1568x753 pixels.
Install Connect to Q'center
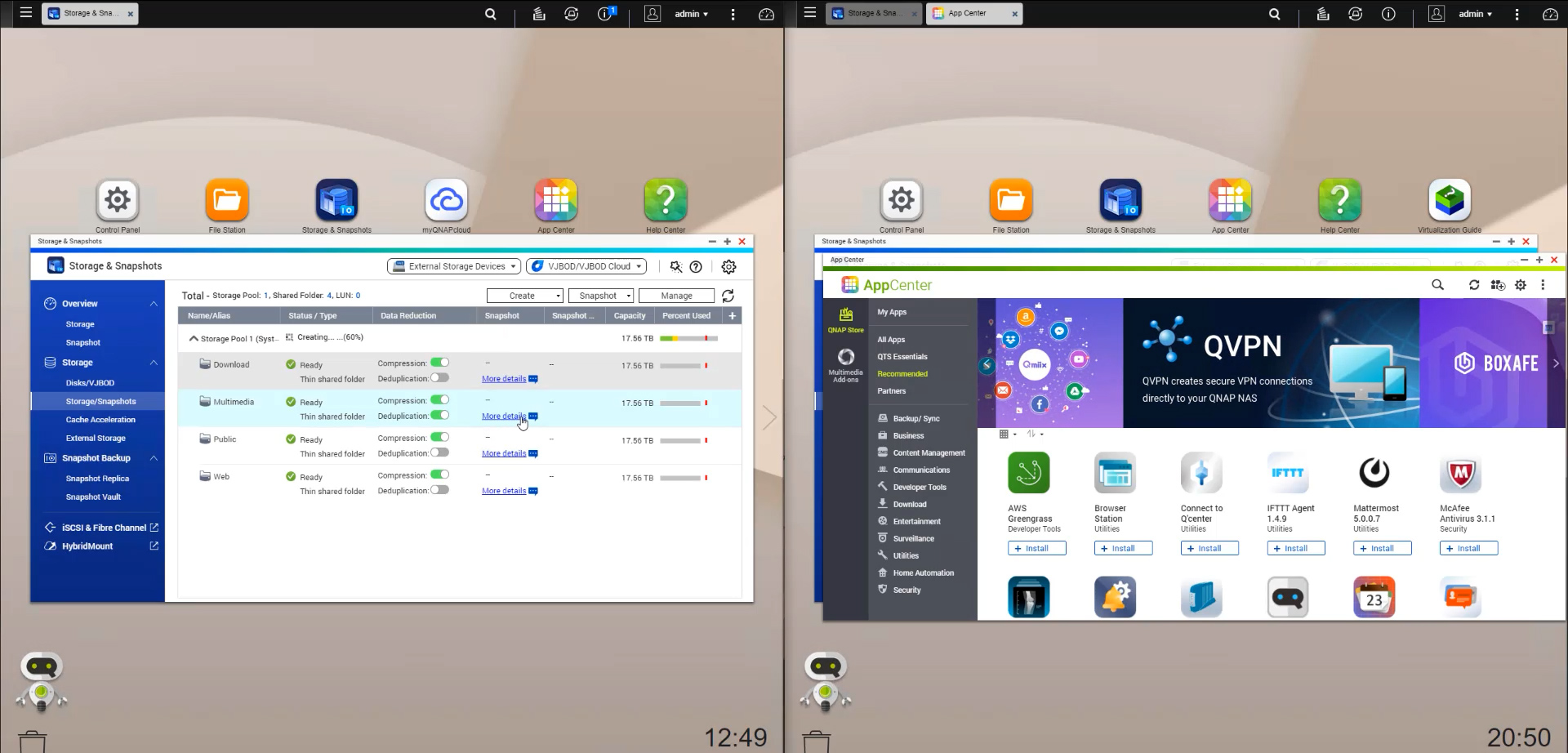coord(1209,549)
